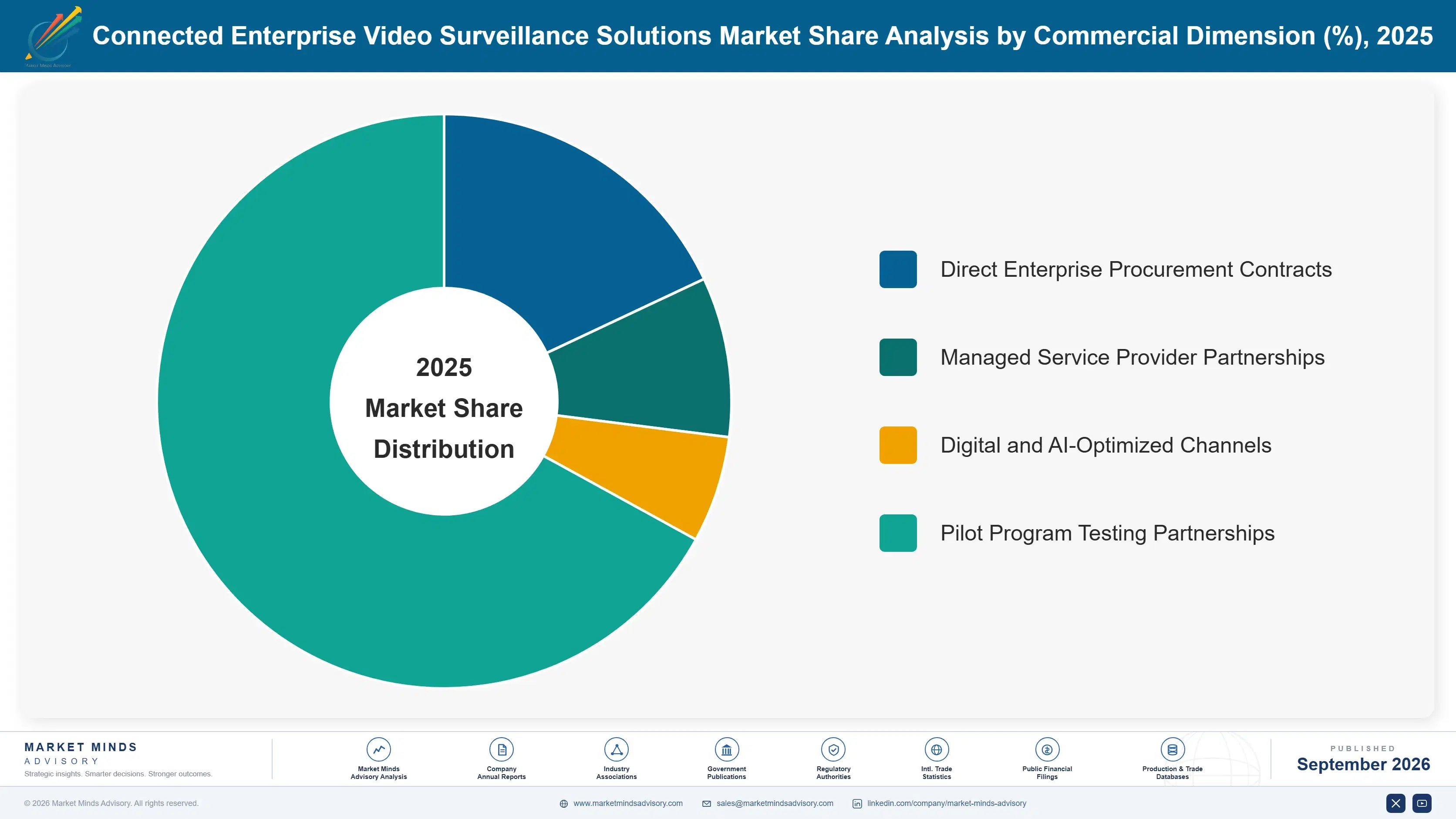
Task: Click the Regulatory Authorities shield icon
Action: pyautogui.click(x=833, y=749)
